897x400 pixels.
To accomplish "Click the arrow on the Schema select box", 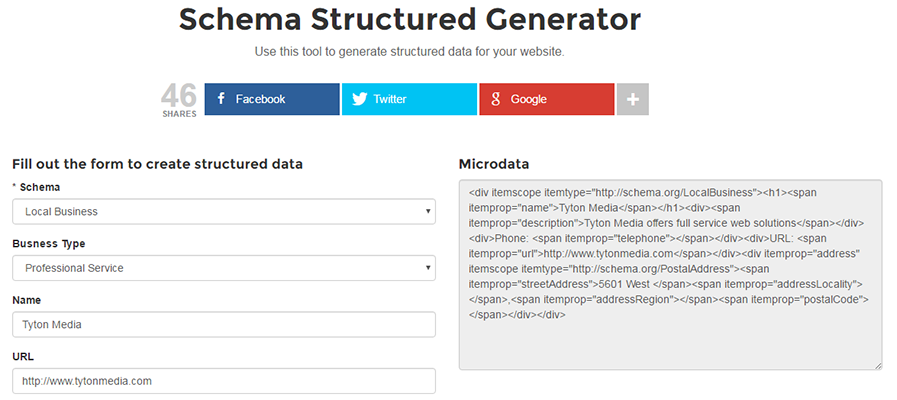I will point(428,211).
